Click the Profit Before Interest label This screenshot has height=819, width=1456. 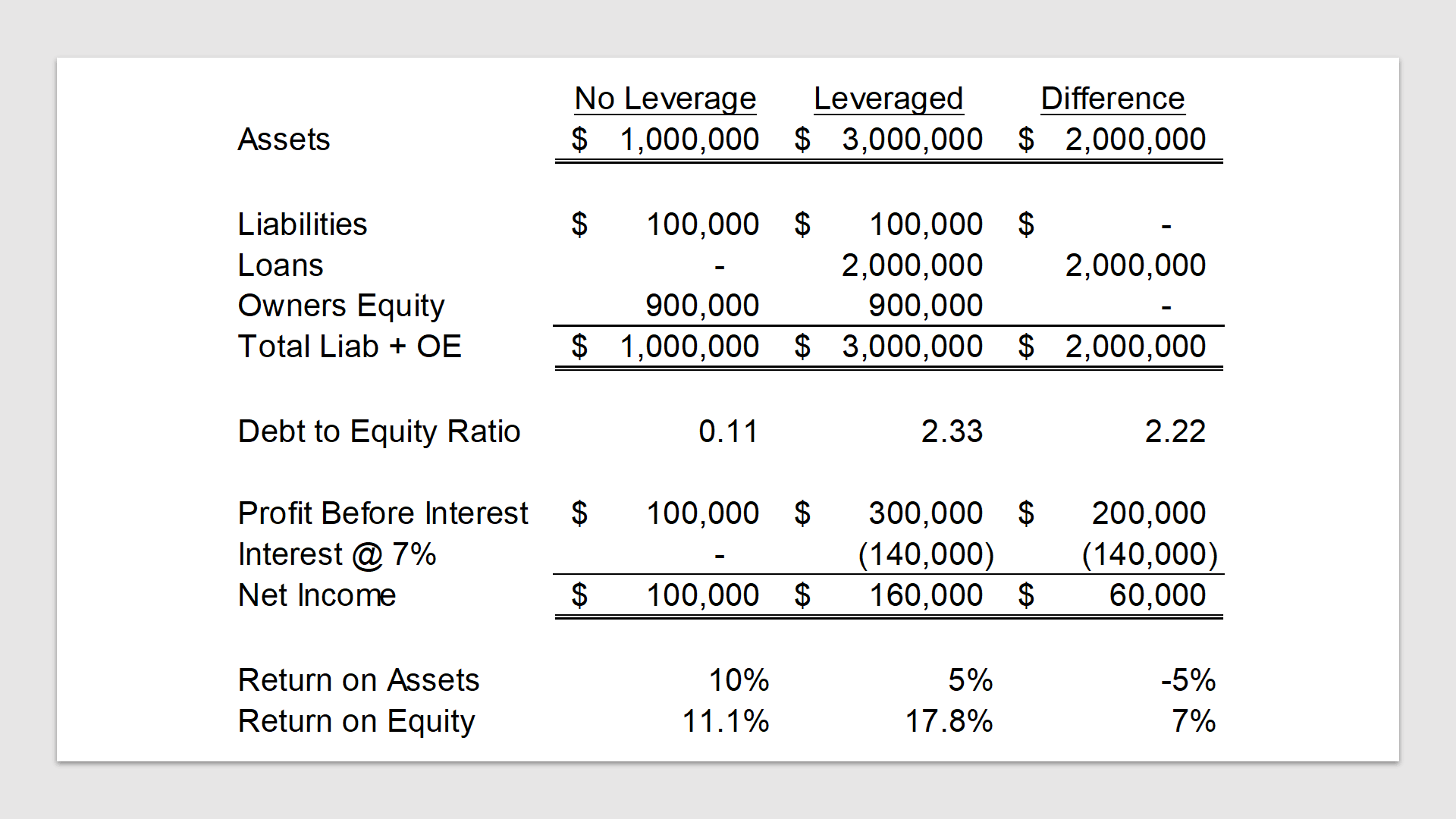(383, 513)
